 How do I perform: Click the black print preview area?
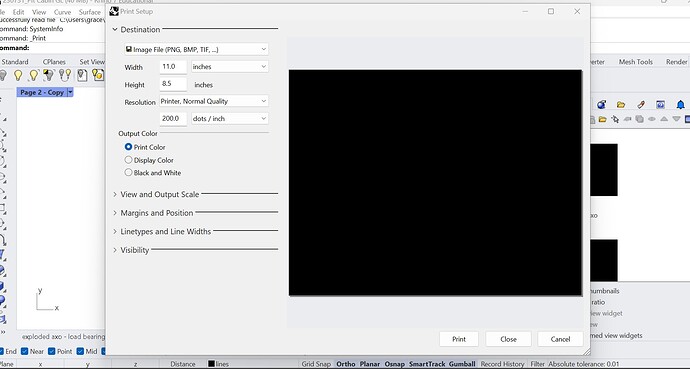click(435, 183)
